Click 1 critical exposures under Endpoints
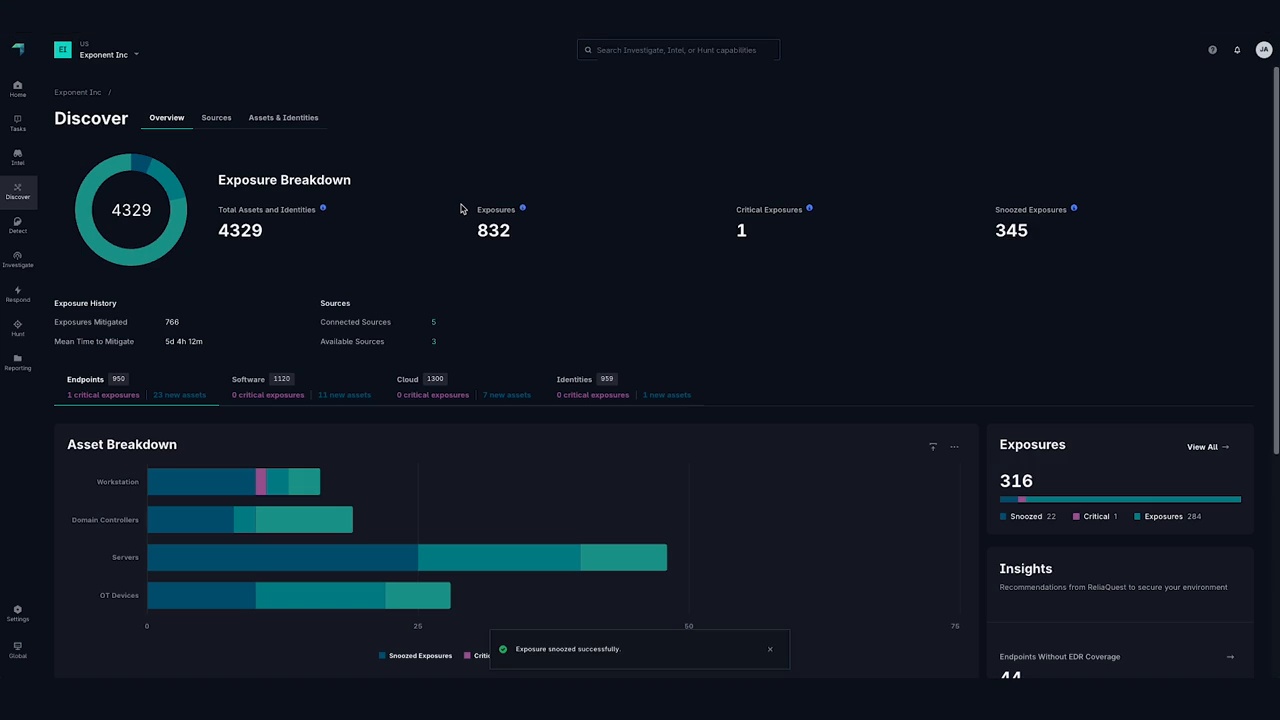The height and width of the screenshot is (720, 1280). tap(103, 395)
